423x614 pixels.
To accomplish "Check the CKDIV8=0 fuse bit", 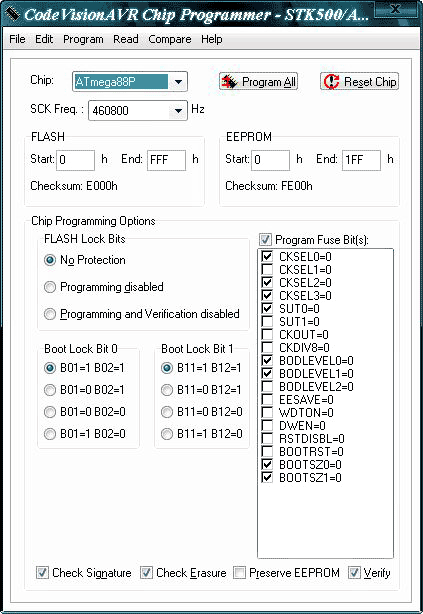I will [267, 347].
